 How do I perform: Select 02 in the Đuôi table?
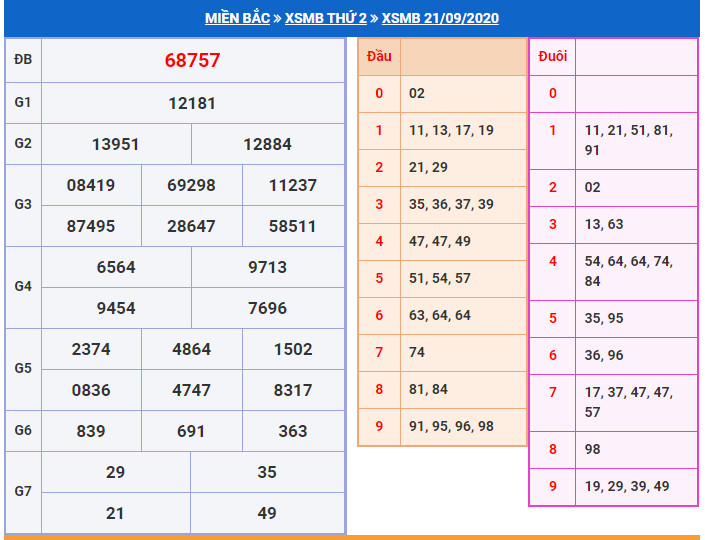(x=592, y=187)
